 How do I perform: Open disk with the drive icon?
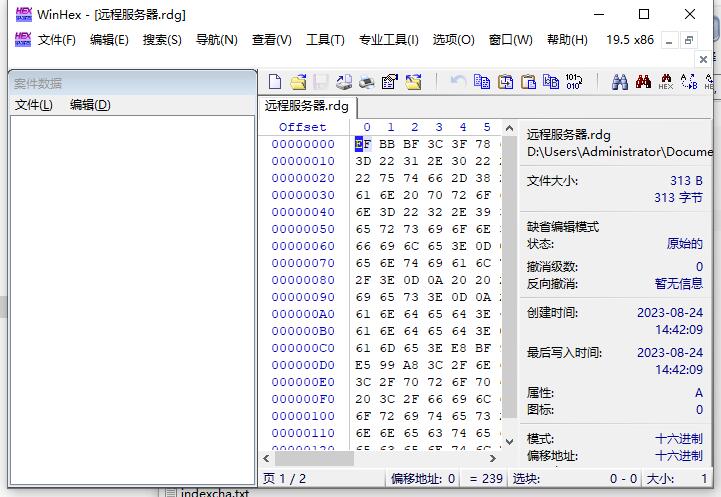click(344, 82)
